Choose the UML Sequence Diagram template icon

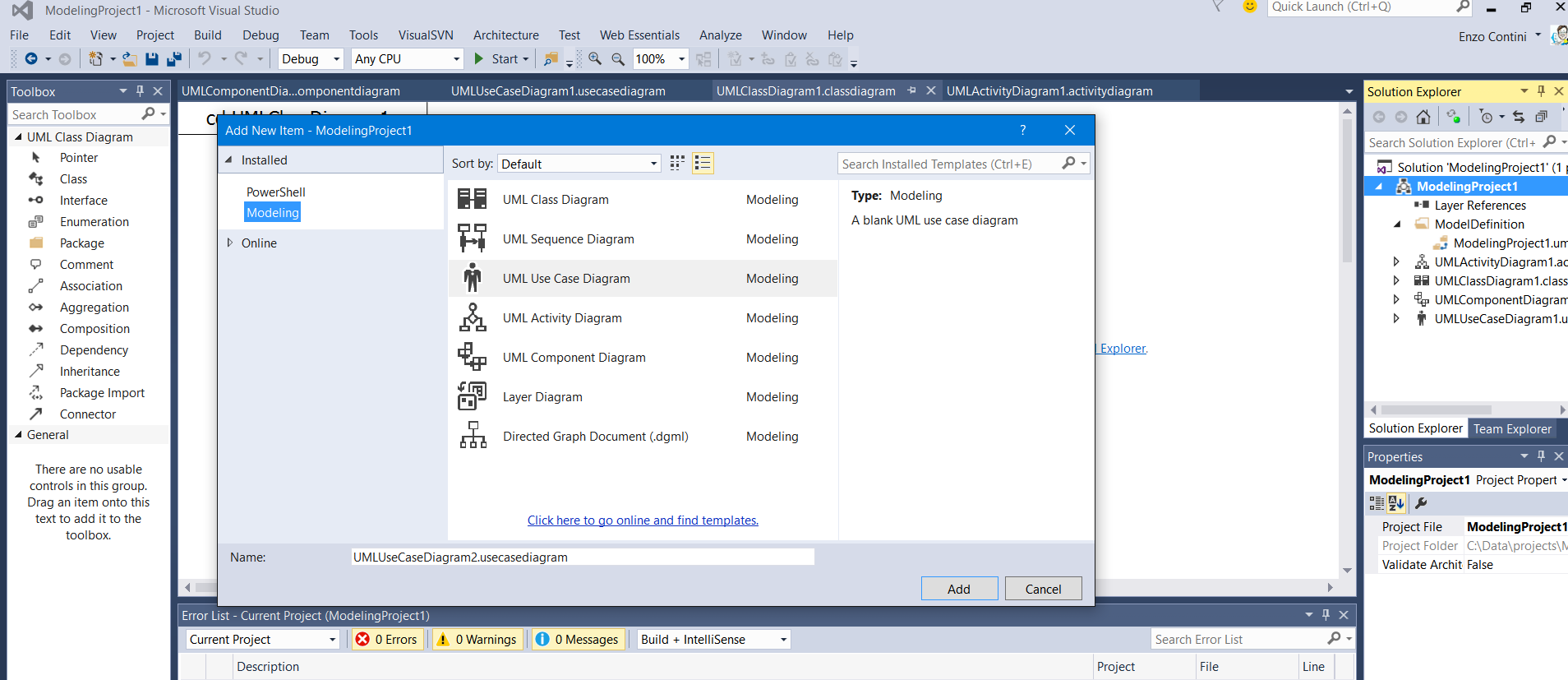473,238
